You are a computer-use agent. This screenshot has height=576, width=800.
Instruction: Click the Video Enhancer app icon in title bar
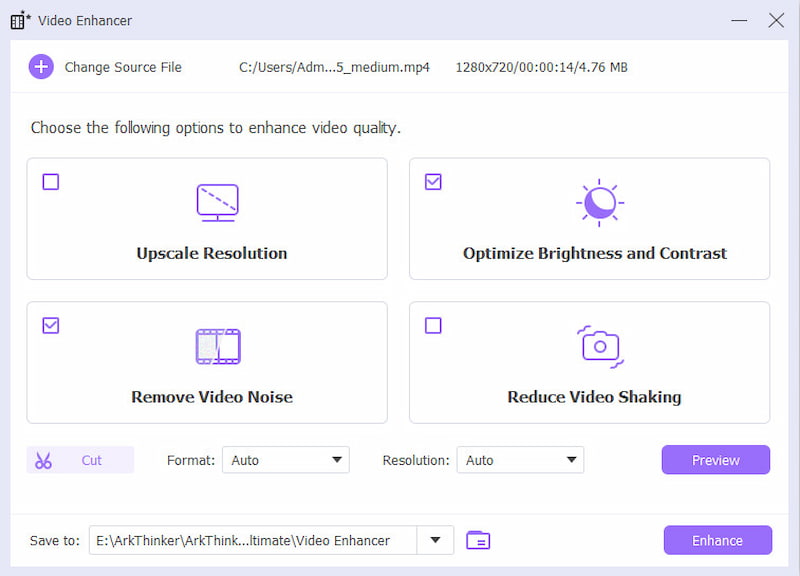19,20
